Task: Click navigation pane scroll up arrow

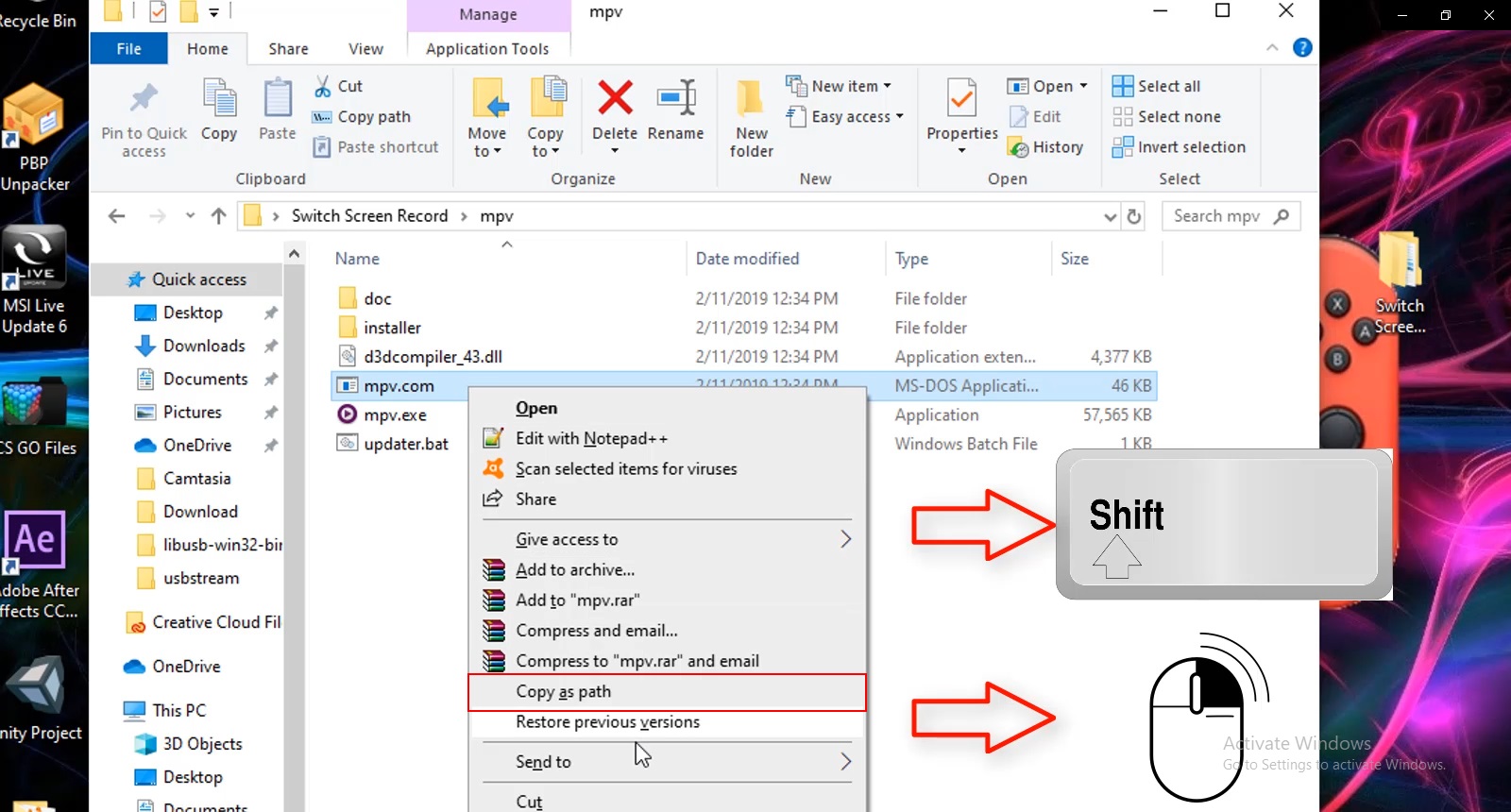Action: (295, 254)
